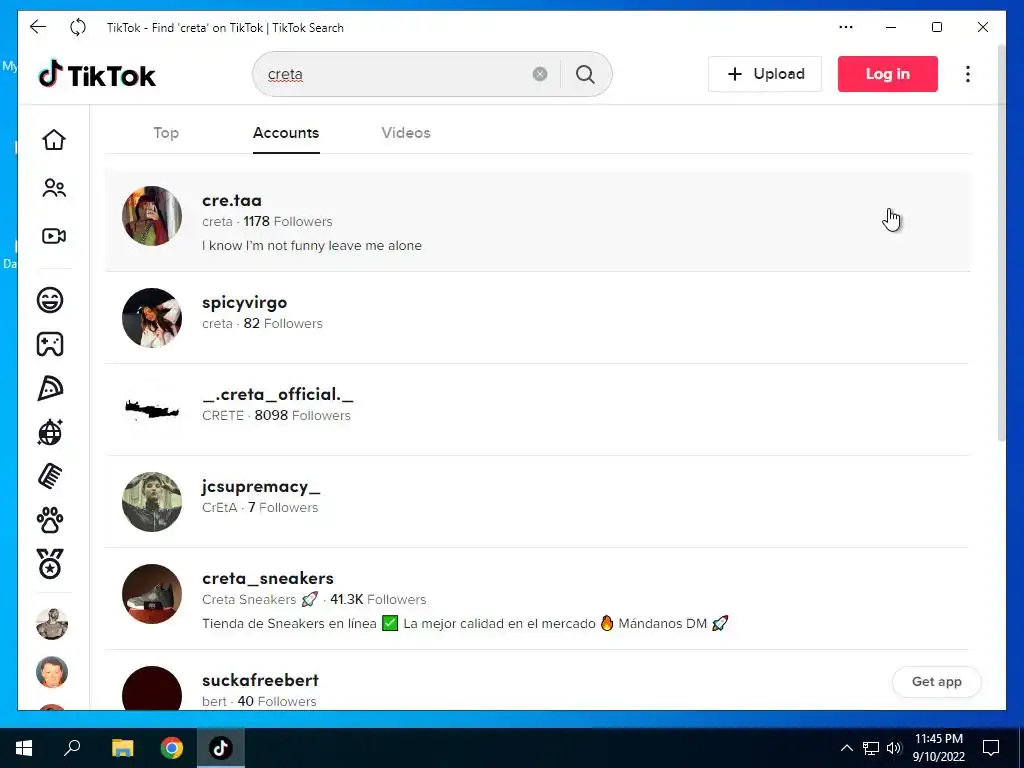Open the Following (people) sidebar icon

point(54,188)
